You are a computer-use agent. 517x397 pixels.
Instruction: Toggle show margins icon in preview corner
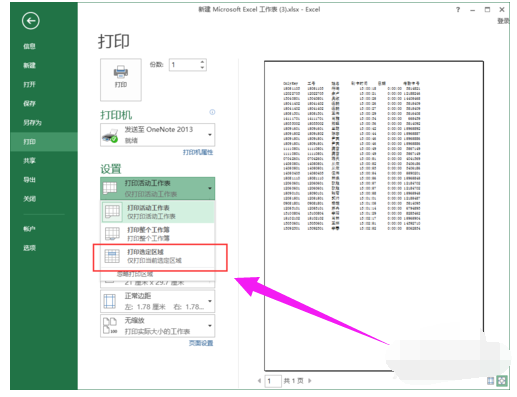pyautogui.click(x=490, y=381)
